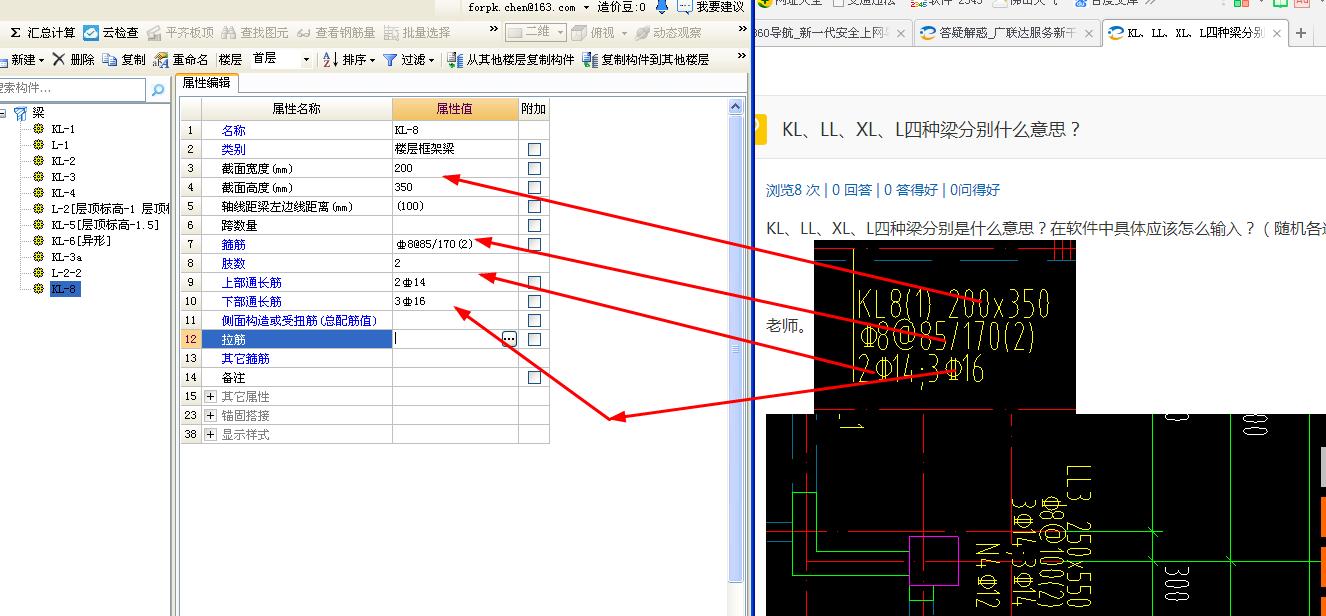Click 动态观察 orbit view tool
The height and width of the screenshot is (616, 1326).
tap(668, 33)
